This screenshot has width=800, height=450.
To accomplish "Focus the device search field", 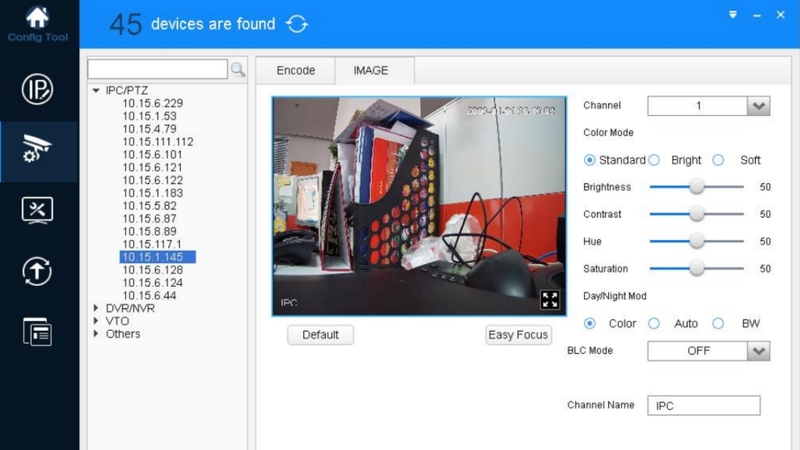I will tap(158, 69).
